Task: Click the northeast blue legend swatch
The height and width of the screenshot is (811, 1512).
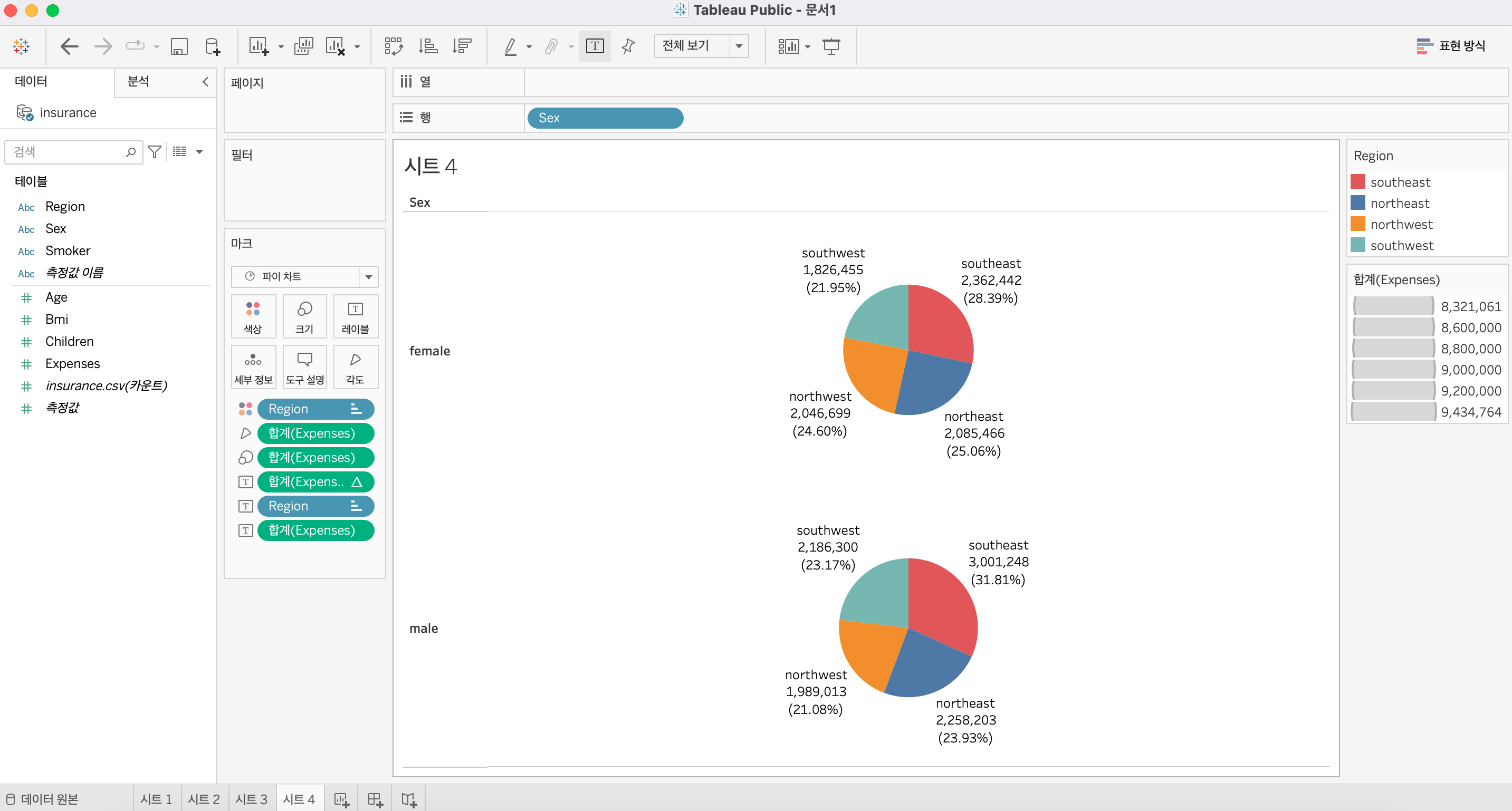Action: click(1357, 202)
